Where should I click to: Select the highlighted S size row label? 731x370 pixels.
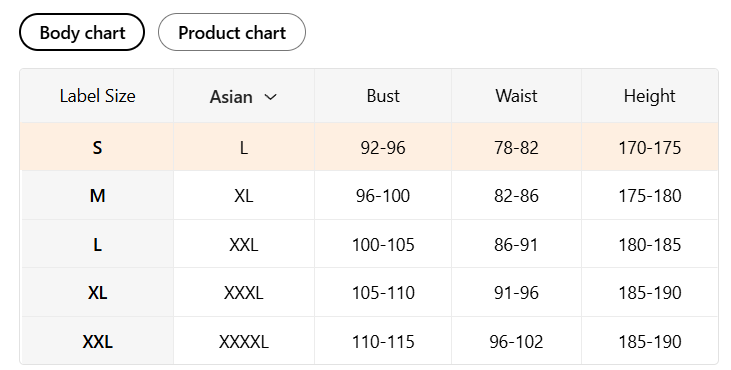coord(97,148)
